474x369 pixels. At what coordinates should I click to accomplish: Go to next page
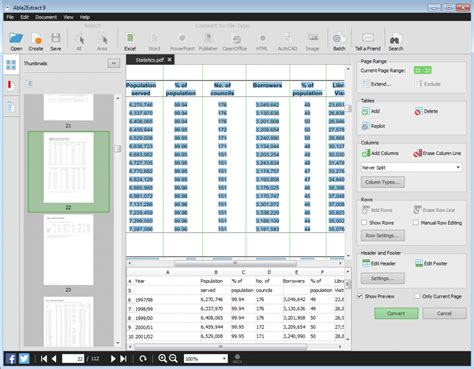(x=113, y=359)
